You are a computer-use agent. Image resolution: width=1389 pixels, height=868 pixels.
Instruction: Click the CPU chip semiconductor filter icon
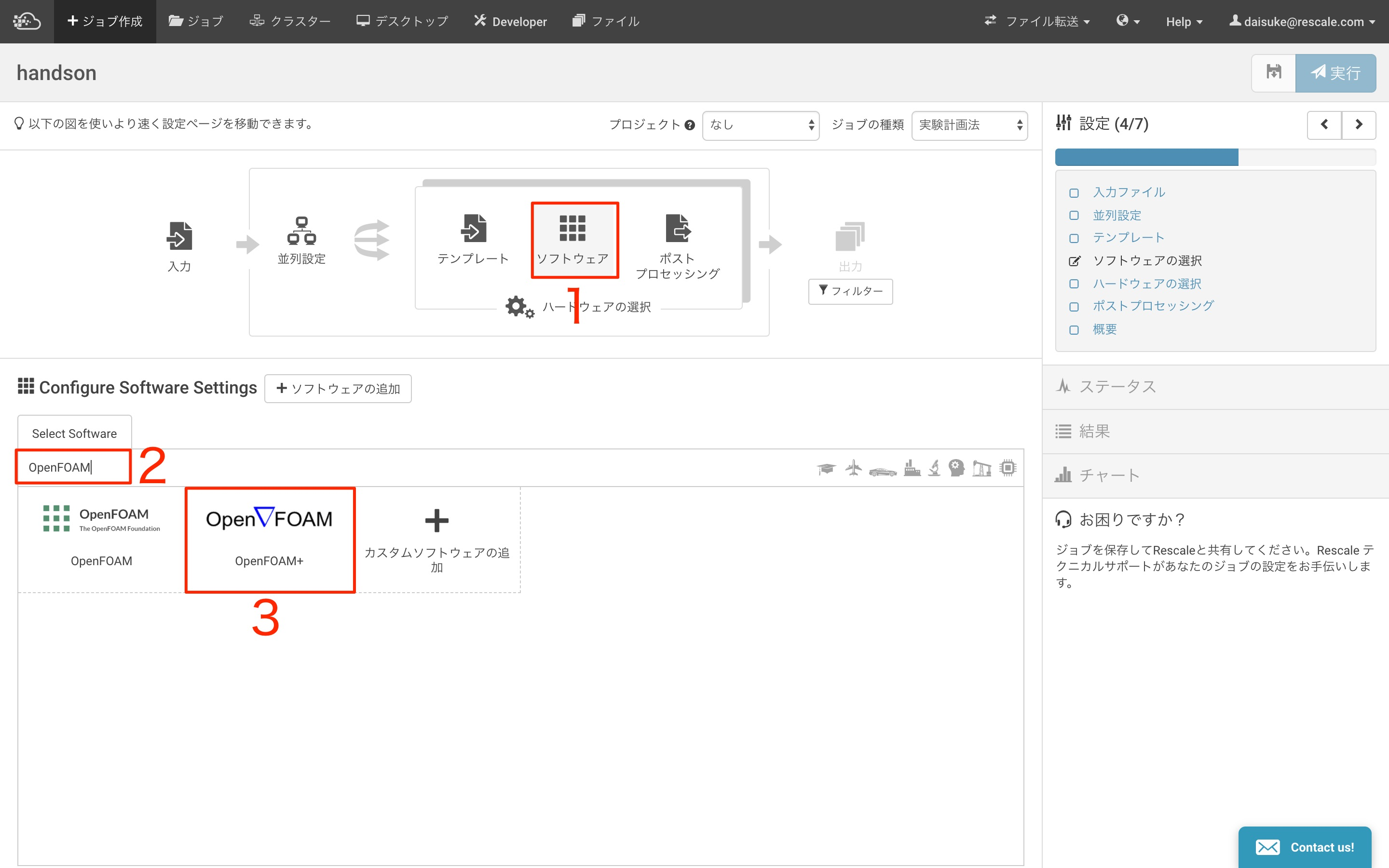pos(1008,468)
